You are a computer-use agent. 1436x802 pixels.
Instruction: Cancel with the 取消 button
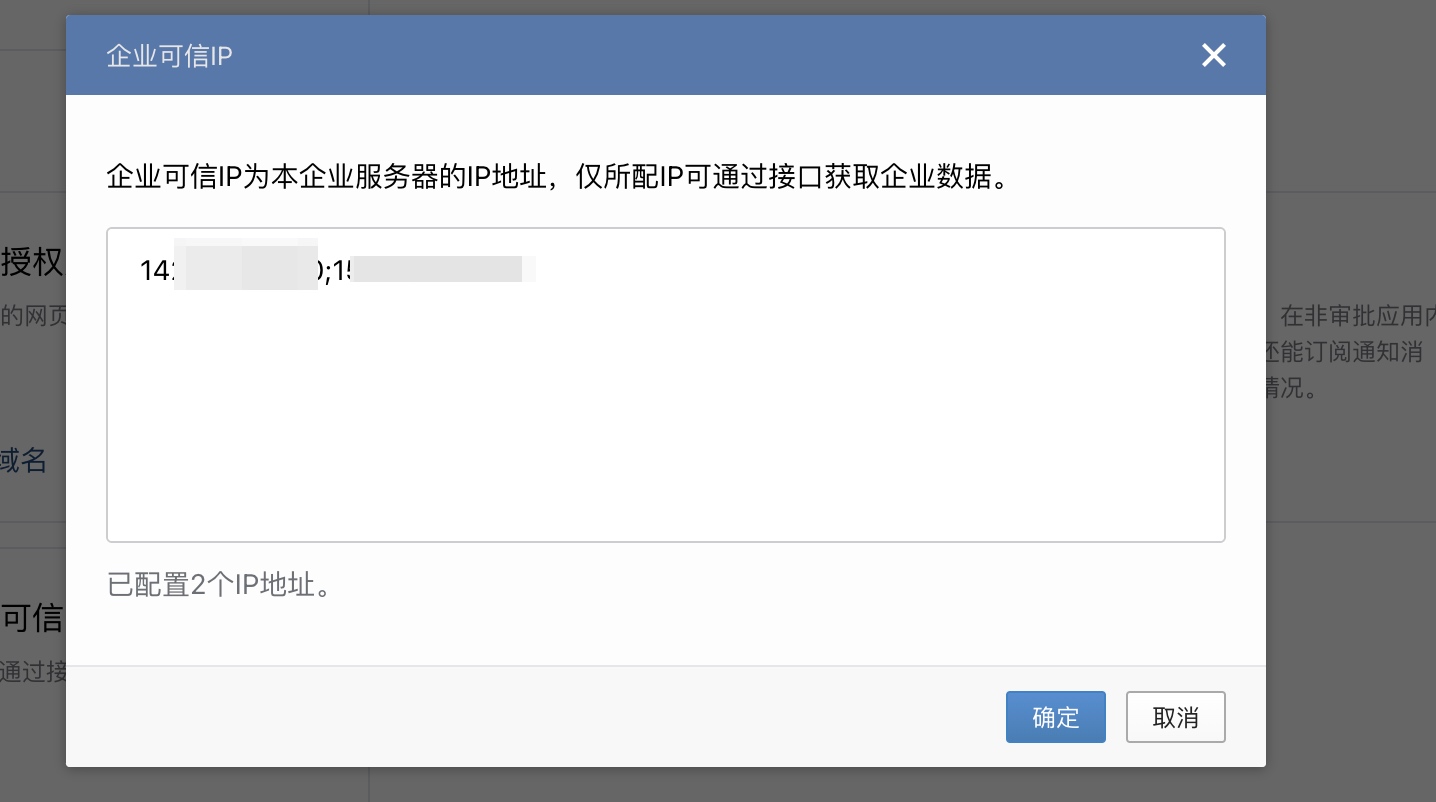tap(1176, 717)
